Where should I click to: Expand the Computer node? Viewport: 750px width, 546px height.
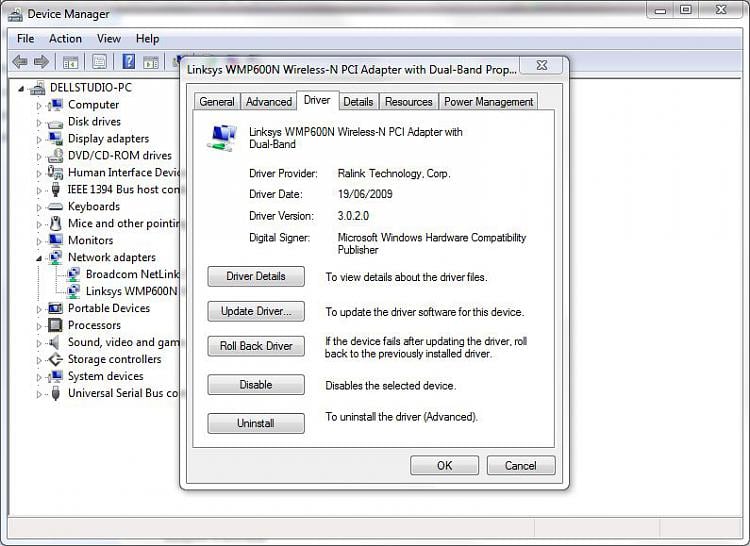coord(39,106)
